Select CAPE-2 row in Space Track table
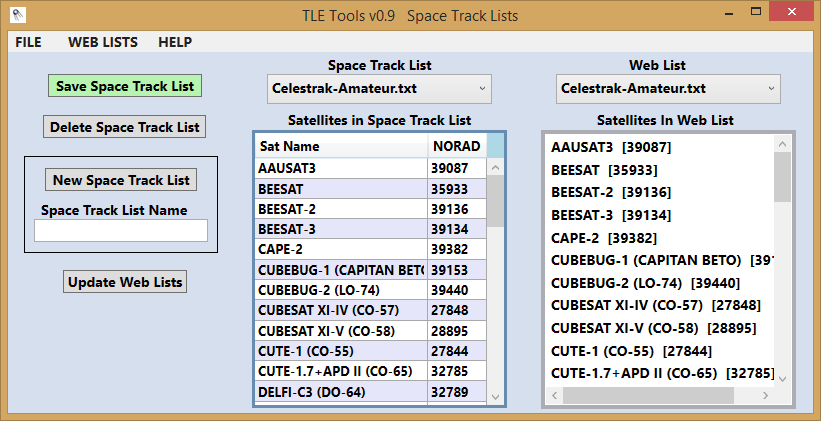The image size is (821, 421). [371, 249]
